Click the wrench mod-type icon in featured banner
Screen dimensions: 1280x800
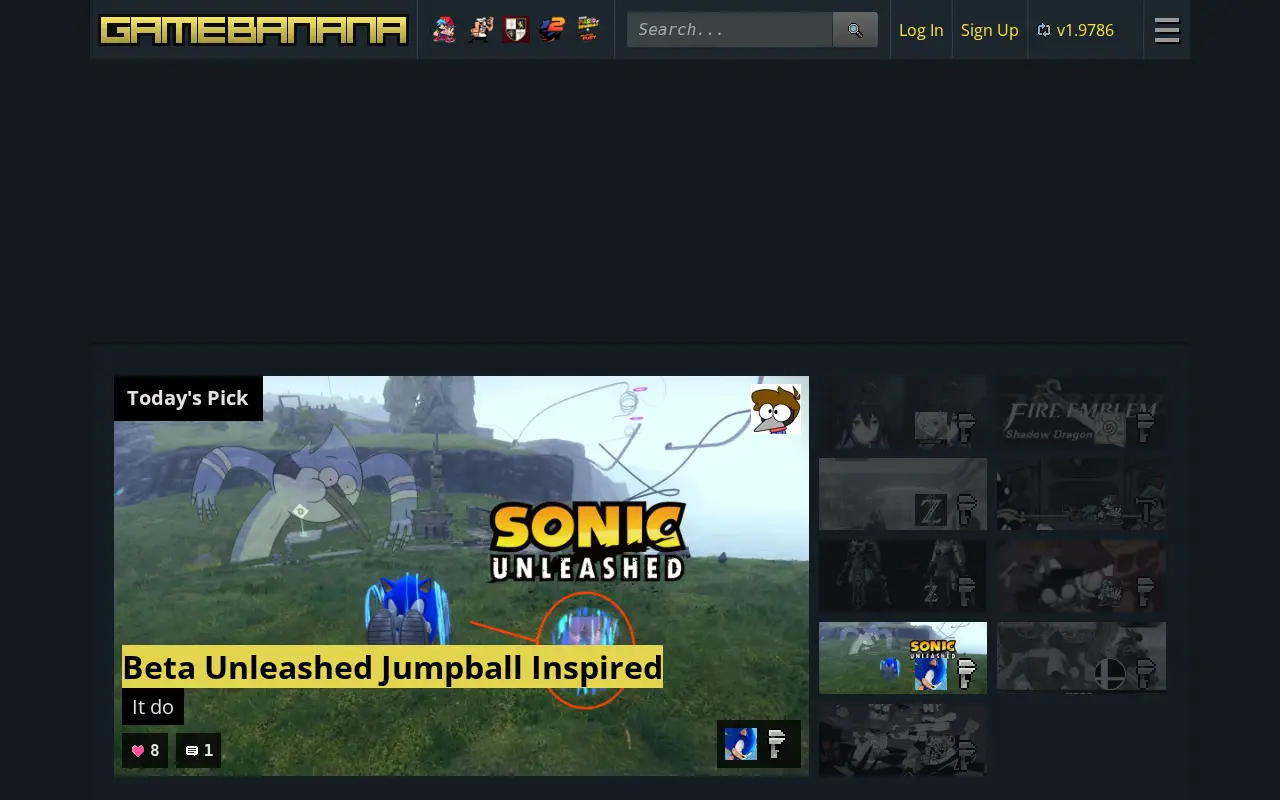(777, 744)
